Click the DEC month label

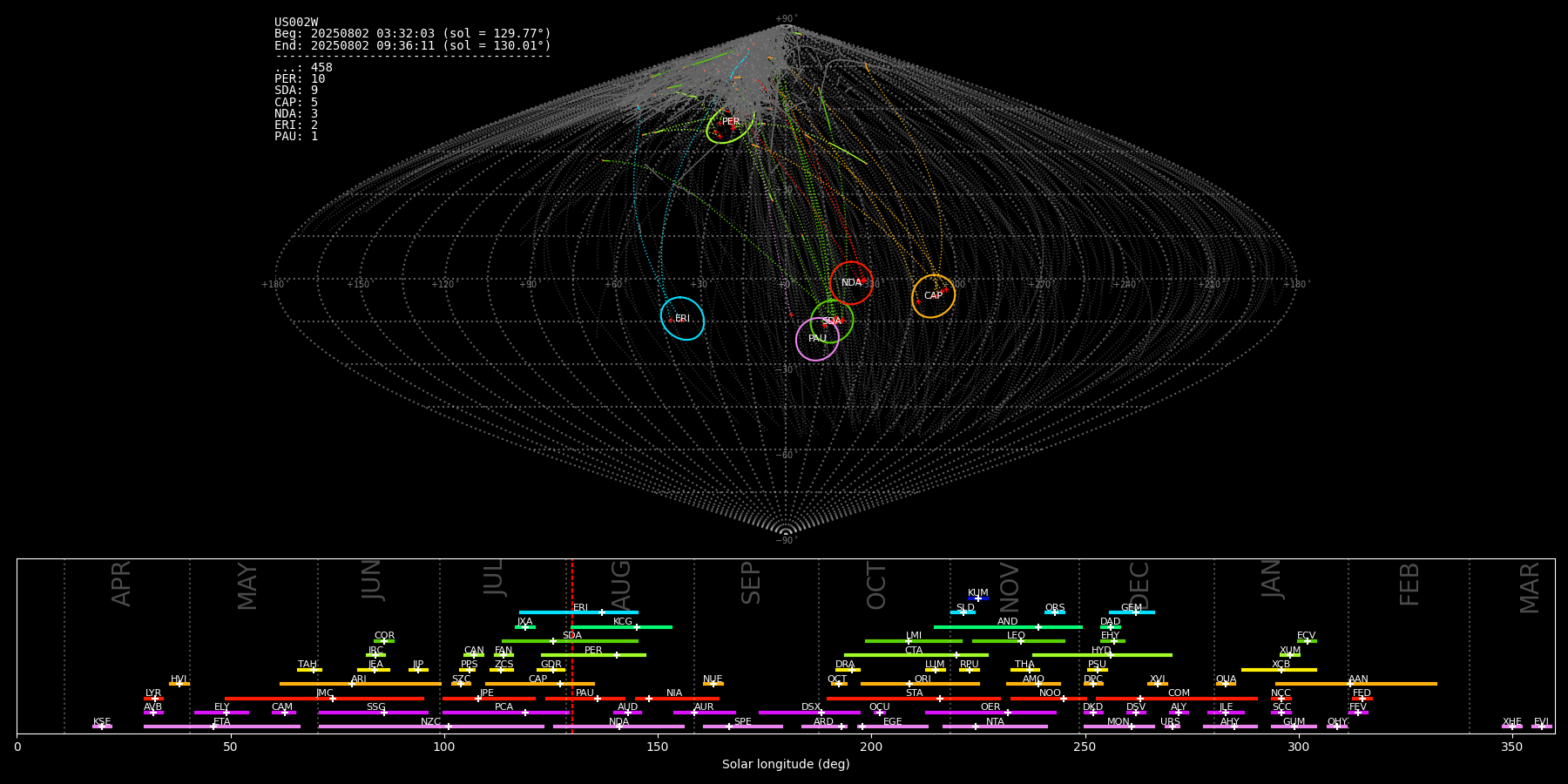pyautogui.click(x=1139, y=585)
